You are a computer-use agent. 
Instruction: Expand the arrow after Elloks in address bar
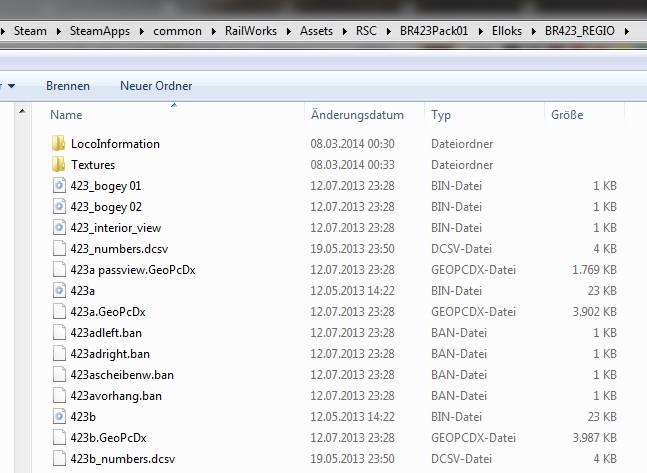point(534,31)
